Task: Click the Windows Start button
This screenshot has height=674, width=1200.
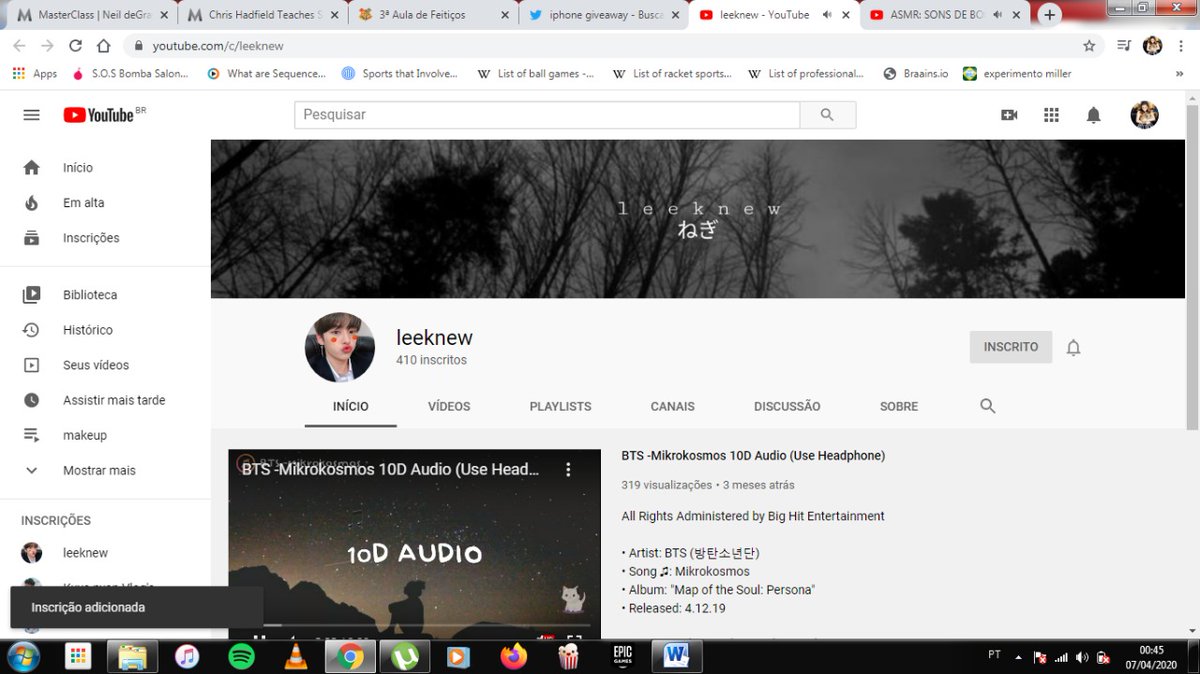Action: pos(21,657)
